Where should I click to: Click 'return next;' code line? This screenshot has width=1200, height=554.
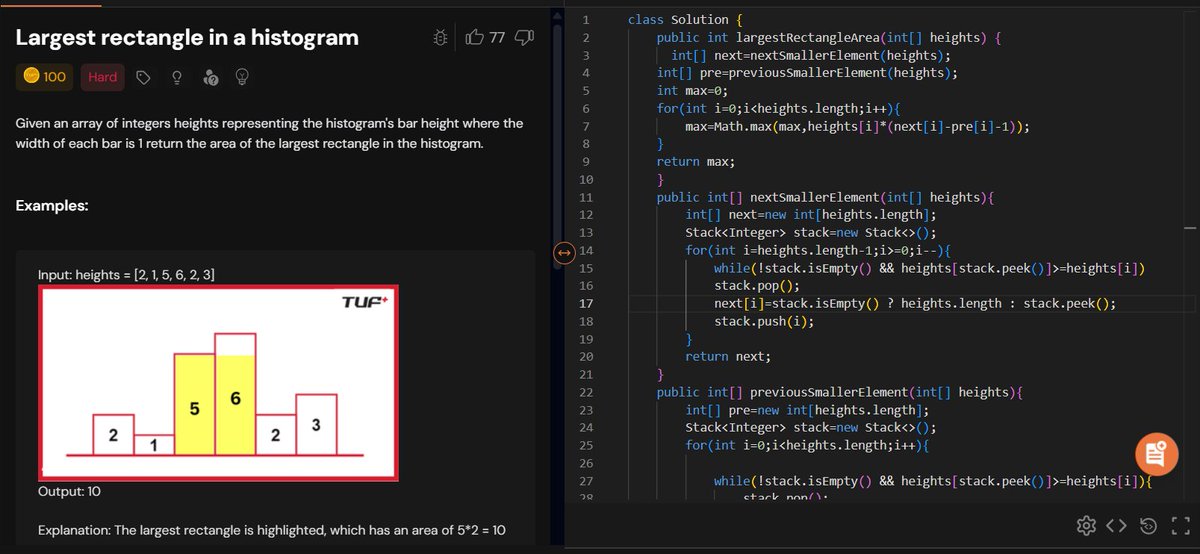[728, 356]
